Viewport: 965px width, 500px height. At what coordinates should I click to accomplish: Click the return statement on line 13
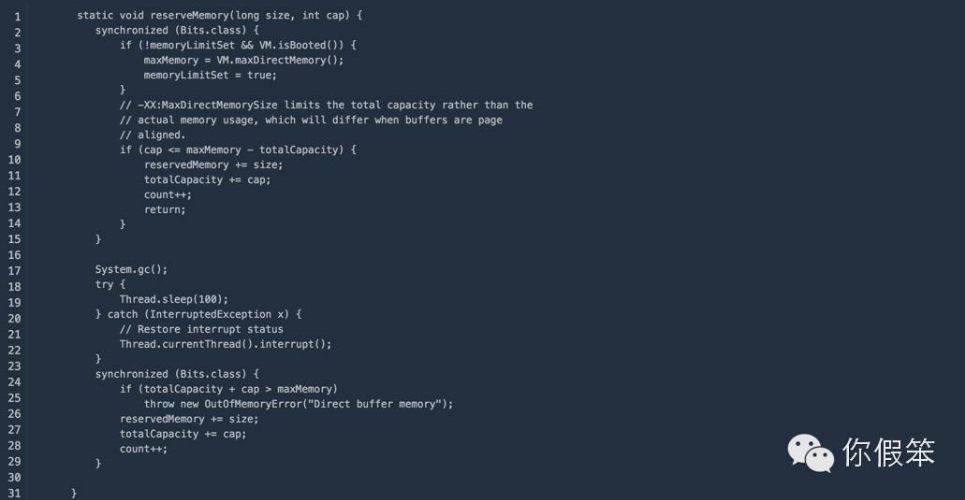165,210
